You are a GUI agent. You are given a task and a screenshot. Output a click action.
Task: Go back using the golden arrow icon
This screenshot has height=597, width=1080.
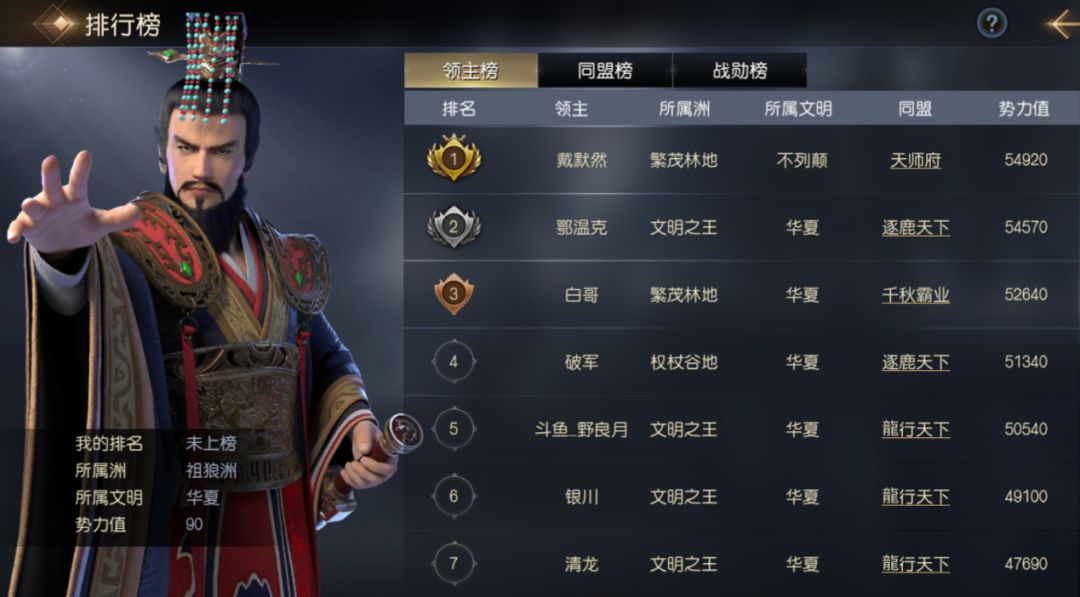pyautogui.click(x=1063, y=24)
